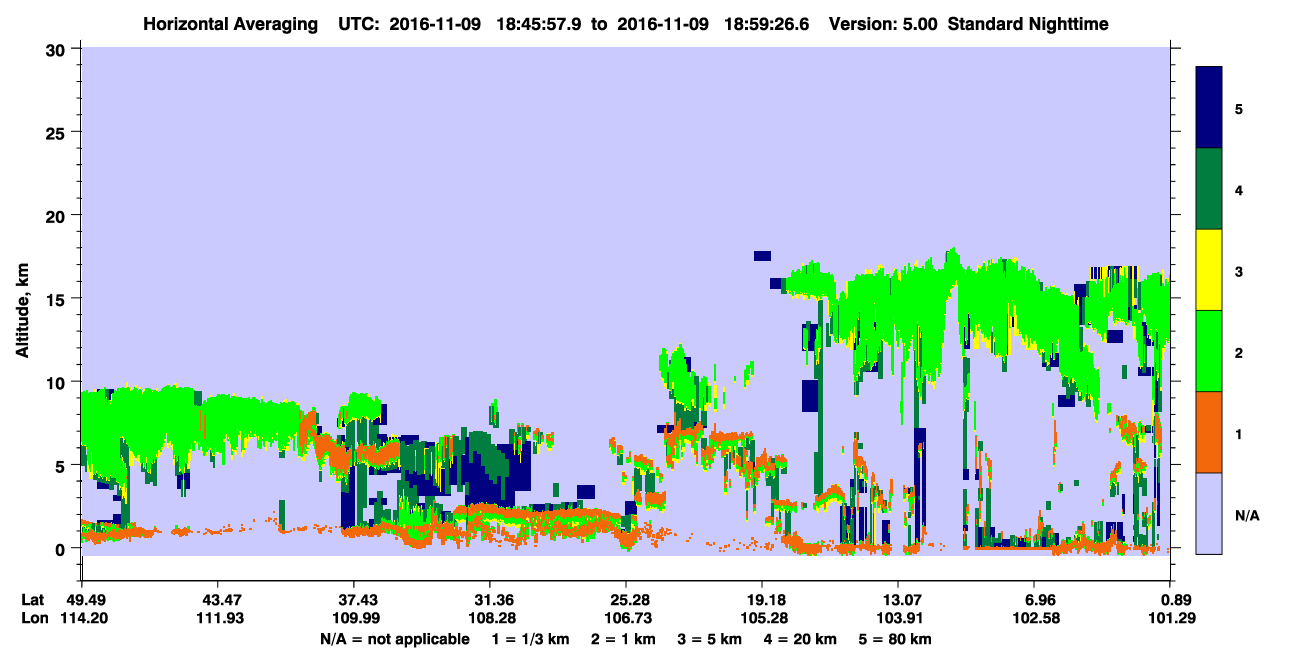The image size is (1300, 667).
Task: Click the 30 altitude tick label
Action: tap(59, 49)
